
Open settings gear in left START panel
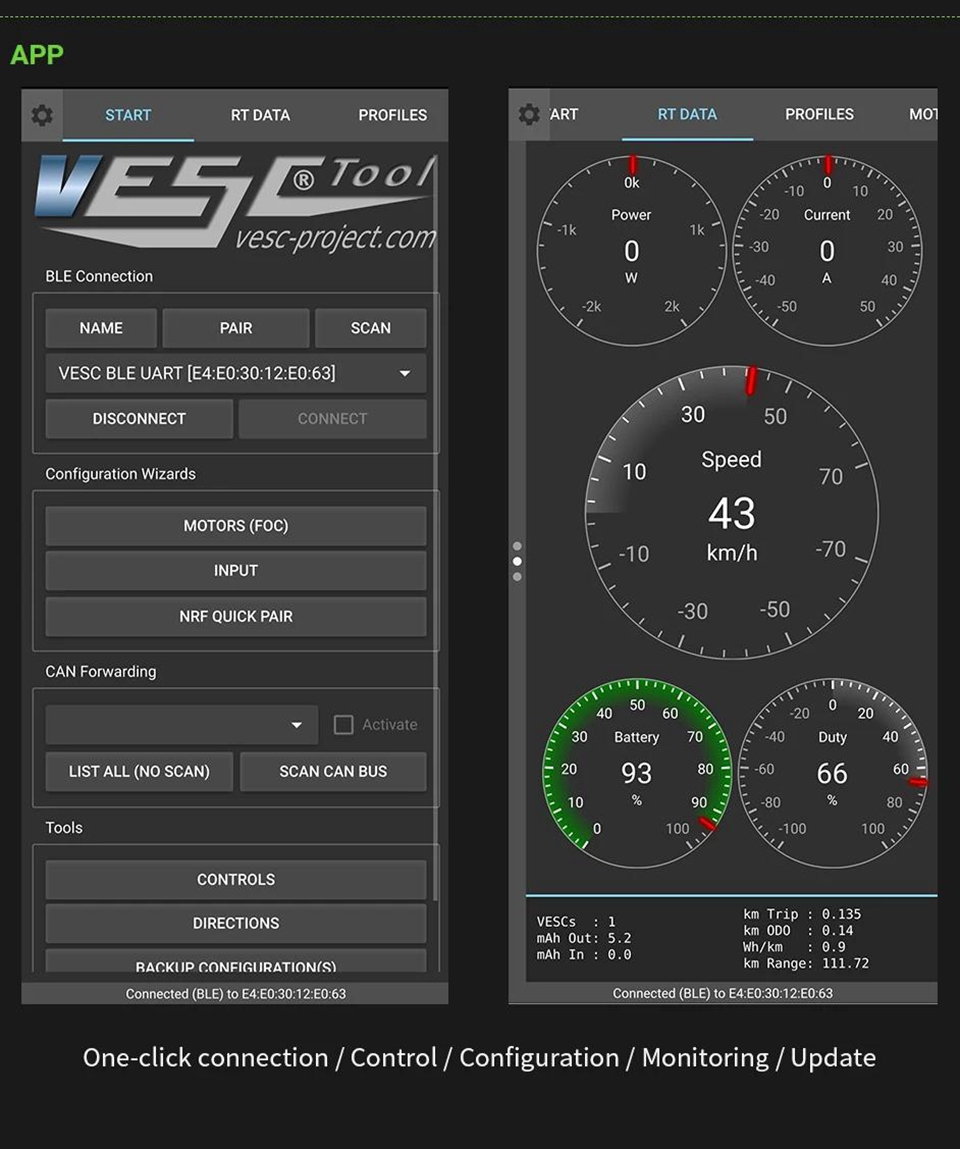(x=42, y=115)
